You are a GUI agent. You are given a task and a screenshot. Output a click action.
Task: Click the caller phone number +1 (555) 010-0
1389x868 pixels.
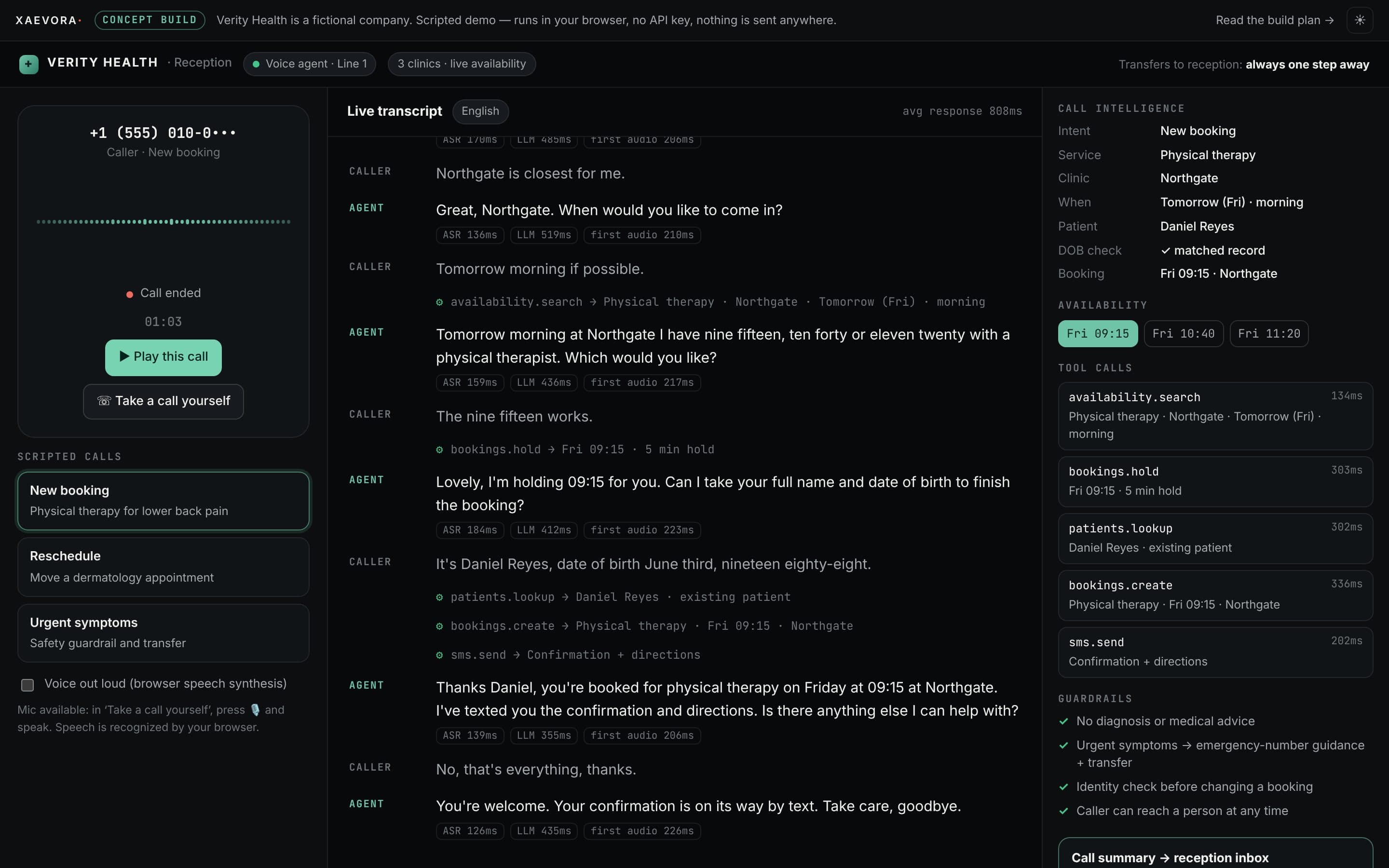click(x=163, y=133)
